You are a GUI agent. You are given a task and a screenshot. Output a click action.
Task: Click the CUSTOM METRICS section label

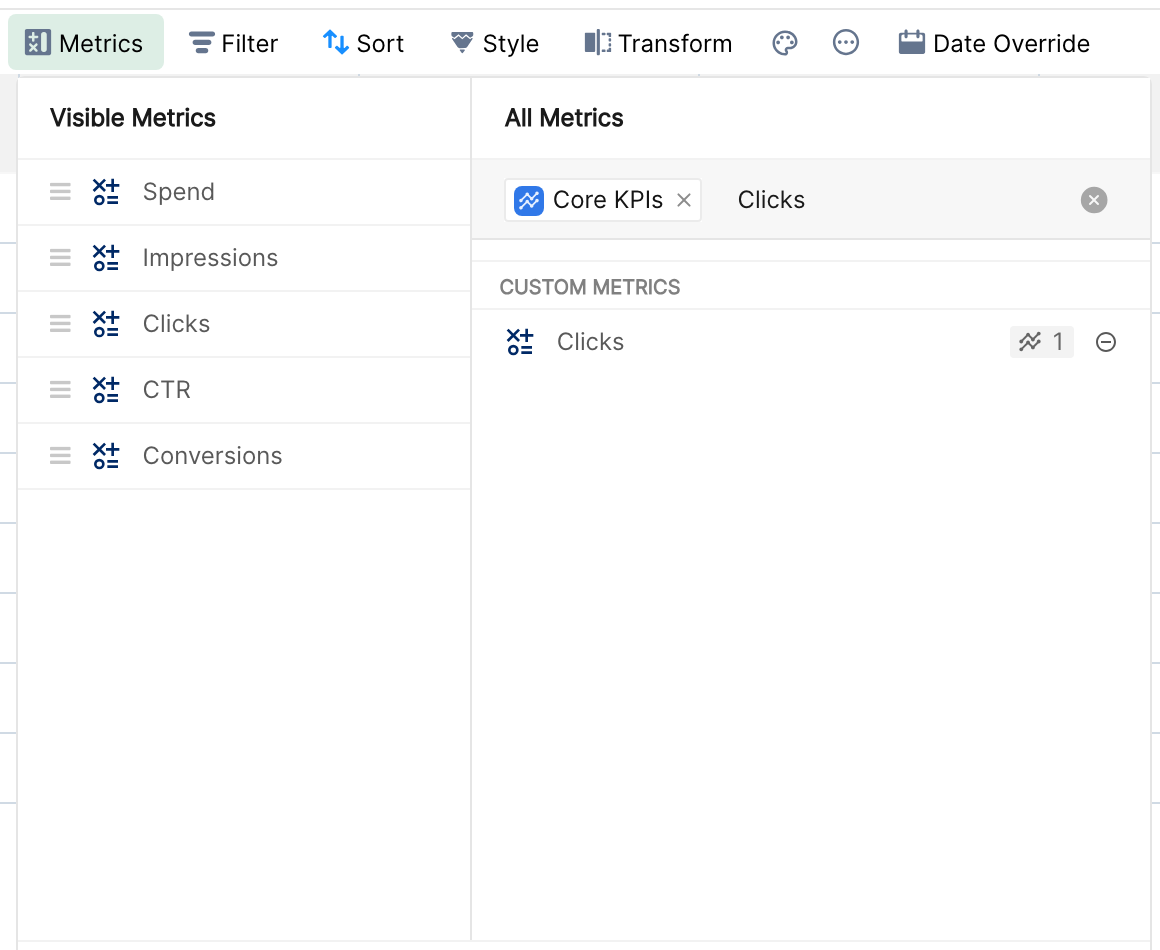[590, 287]
